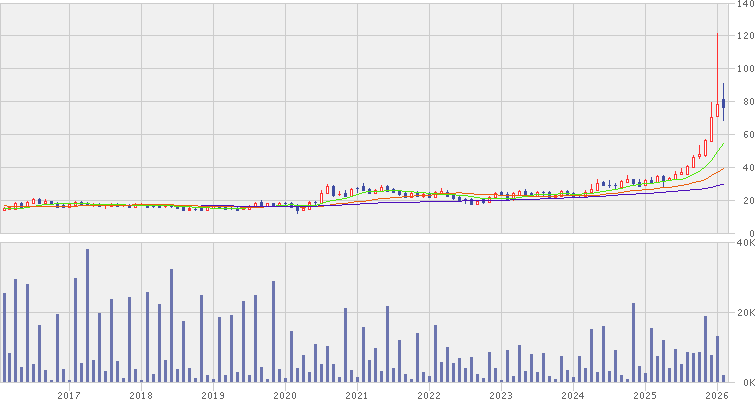Viewport: 755px width, 400px height.
Task: Select the 100 price axis label
Action: (x=743, y=69)
